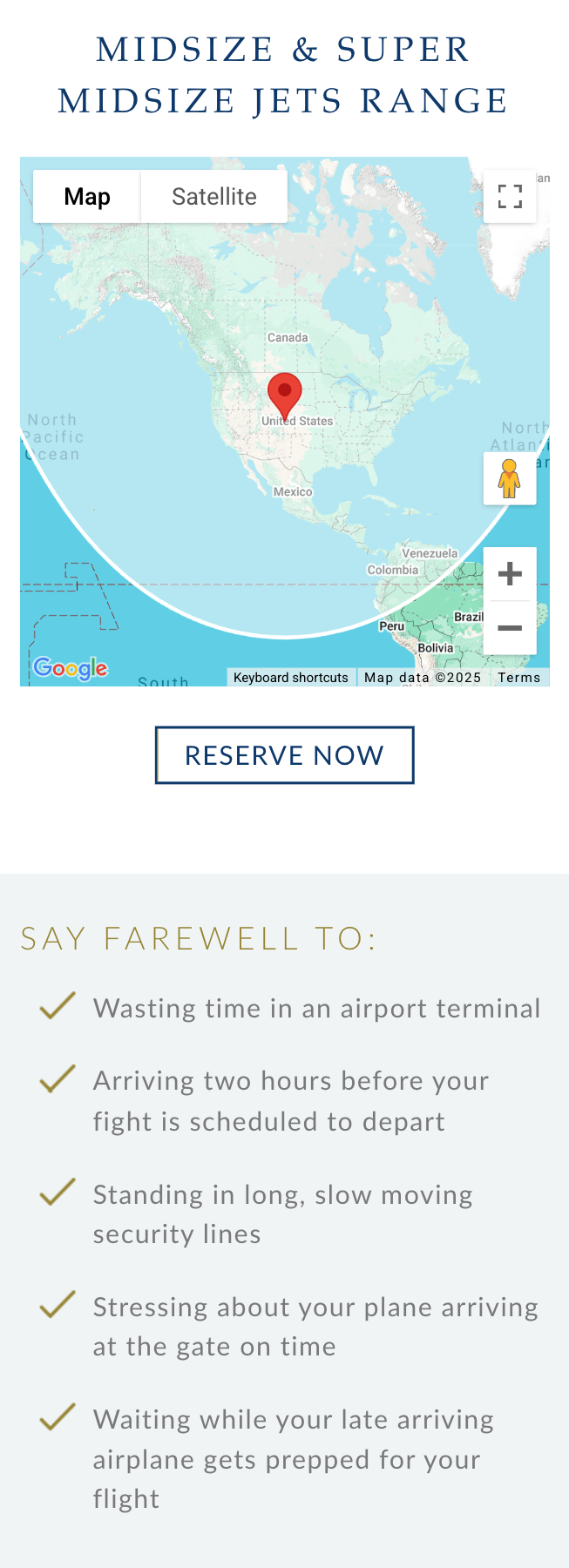Click checkmark beside 'Stressing about your plane arriving'
Viewport: 569px width, 1568px height.
tap(58, 1304)
